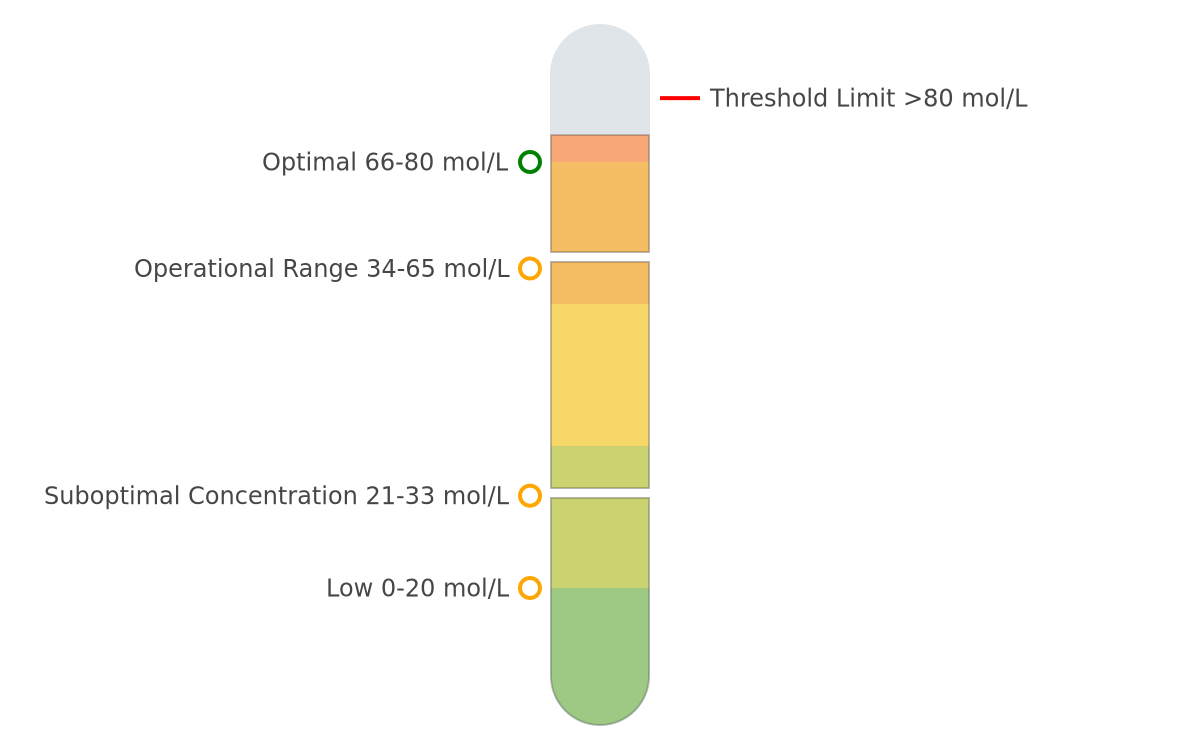The width and height of the screenshot is (1200, 750).
Task: Click the Suboptimal Concentration 21-33 mol/L label
Action: click(x=277, y=497)
